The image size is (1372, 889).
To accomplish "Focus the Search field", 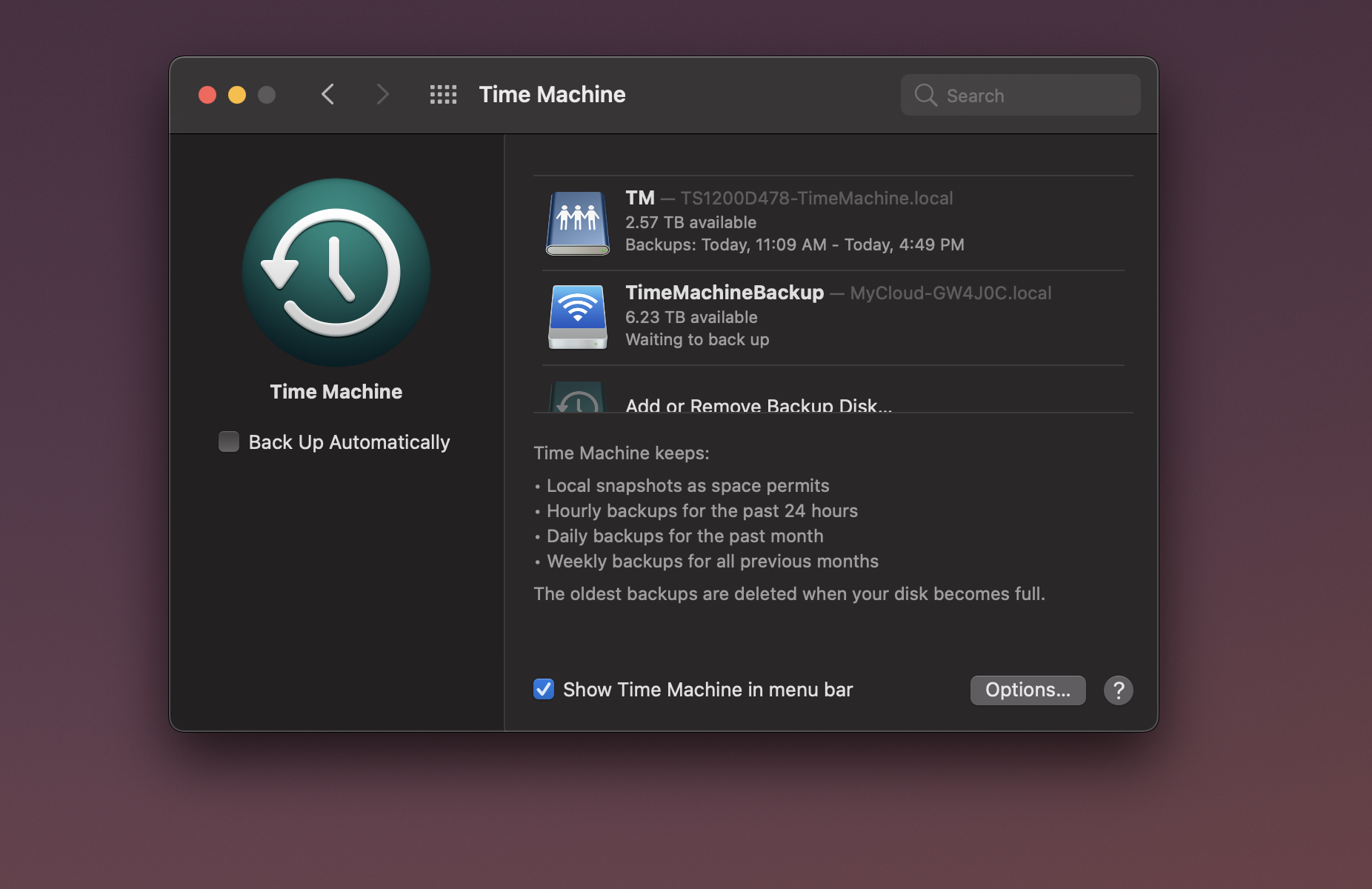I will pos(1020,95).
